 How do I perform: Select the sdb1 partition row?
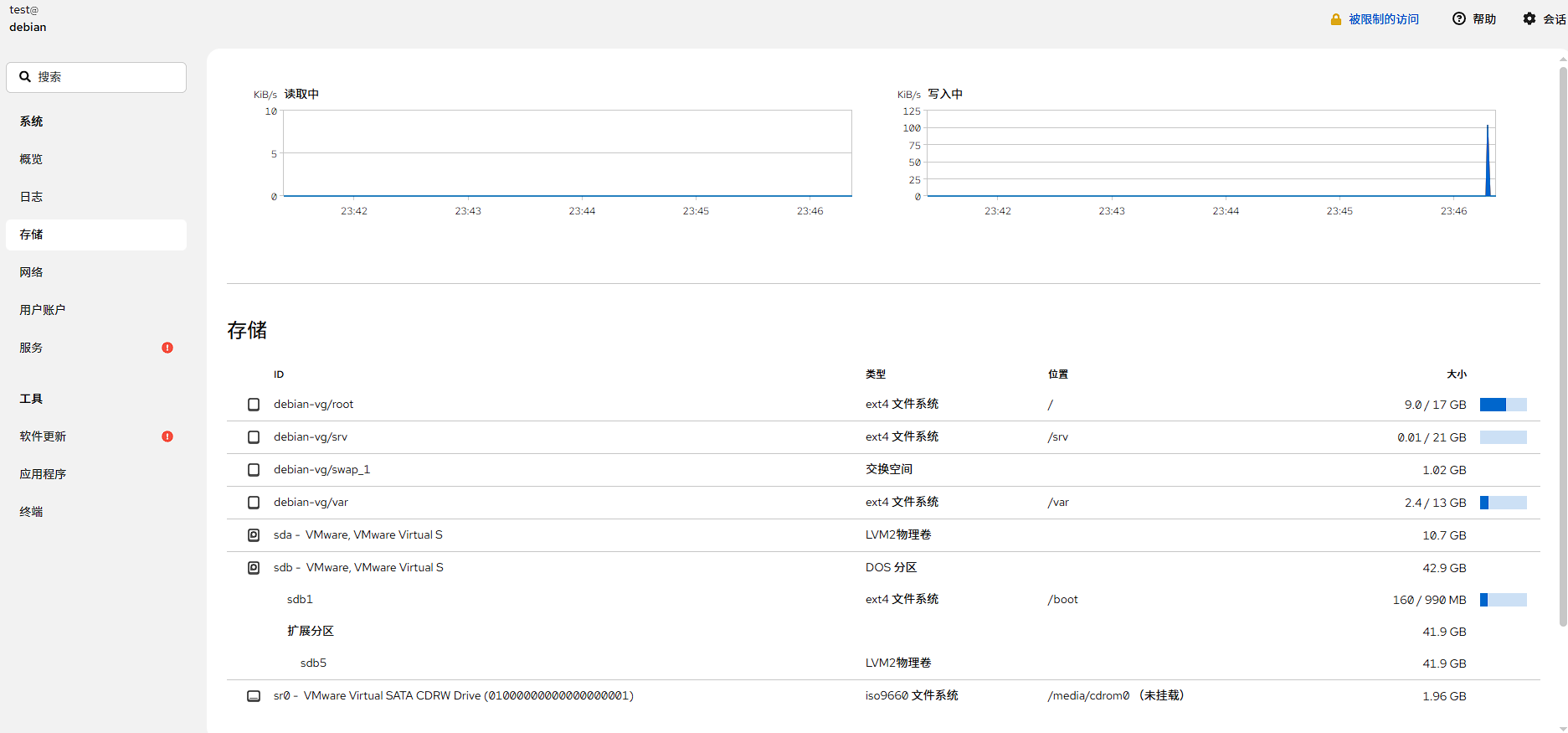click(x=300, y=600)
